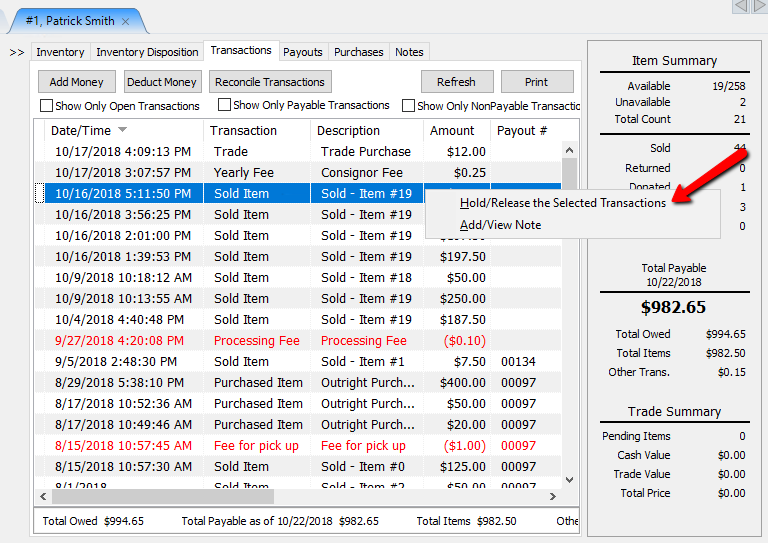
Task: Sort by the Amount column header
Action: click(456, 131)
